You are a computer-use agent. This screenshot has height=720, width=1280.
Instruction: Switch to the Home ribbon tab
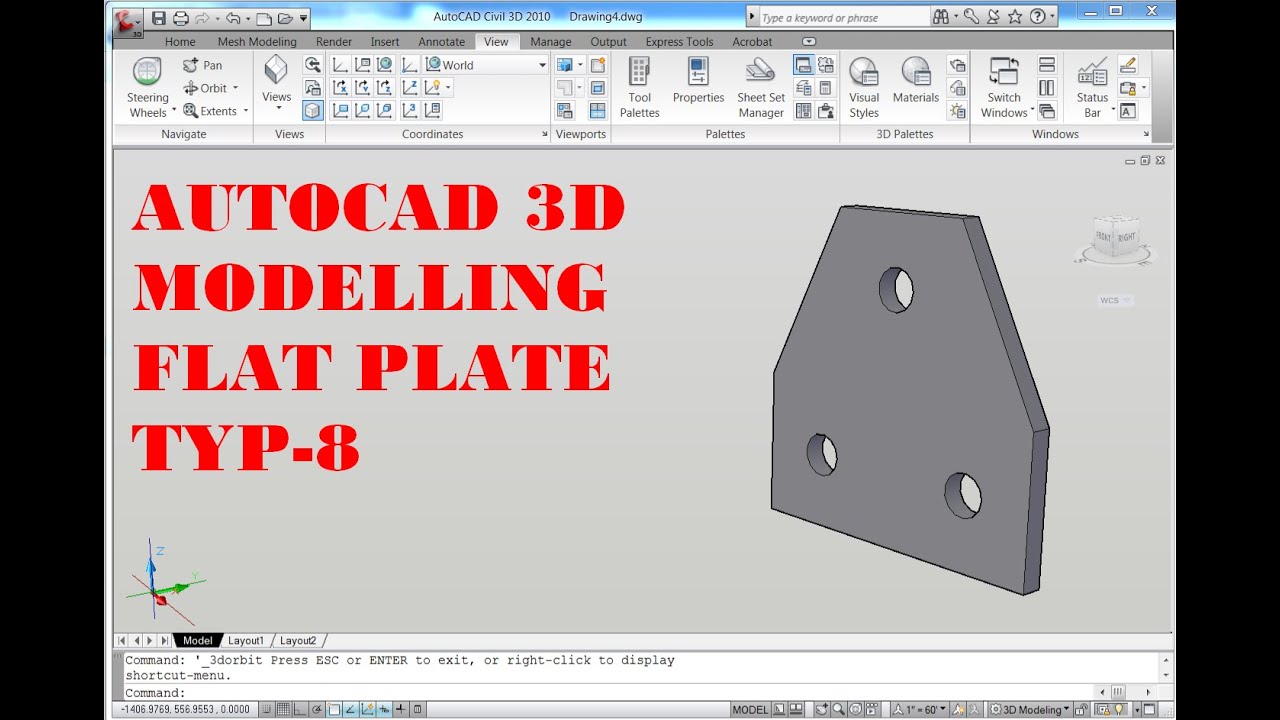[180, 42]
